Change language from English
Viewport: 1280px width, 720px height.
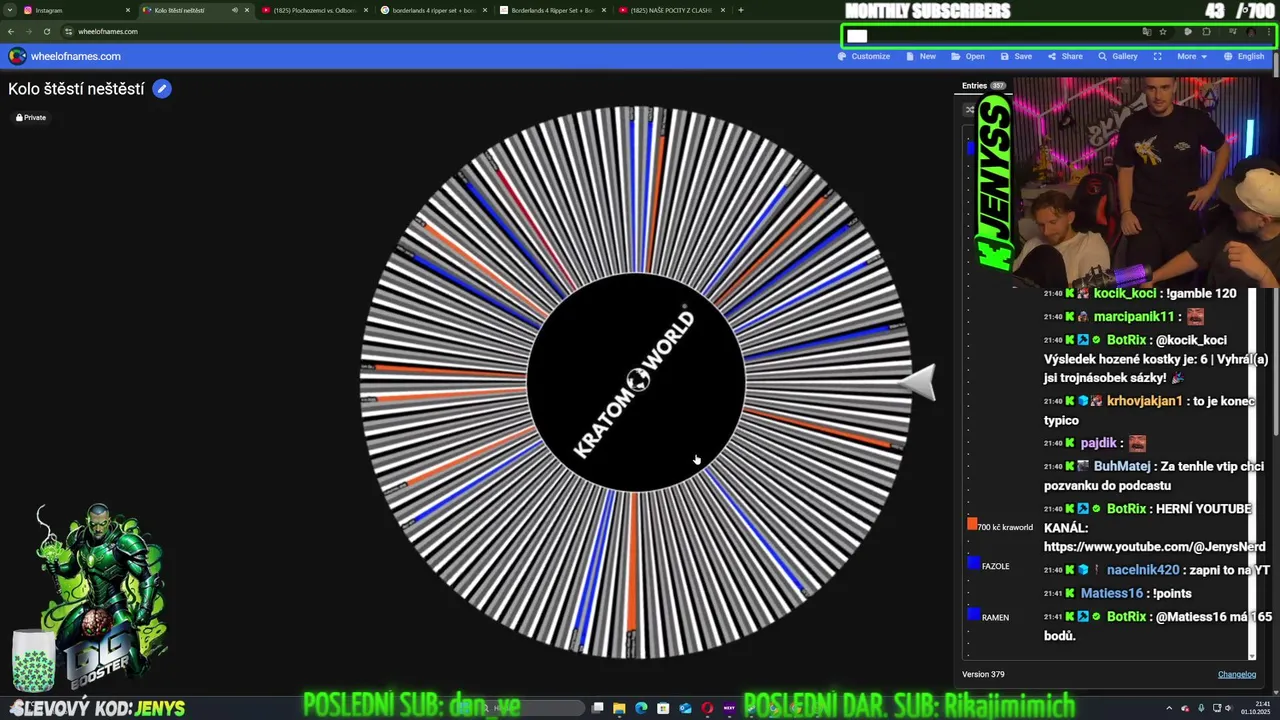click(1244, 56)
